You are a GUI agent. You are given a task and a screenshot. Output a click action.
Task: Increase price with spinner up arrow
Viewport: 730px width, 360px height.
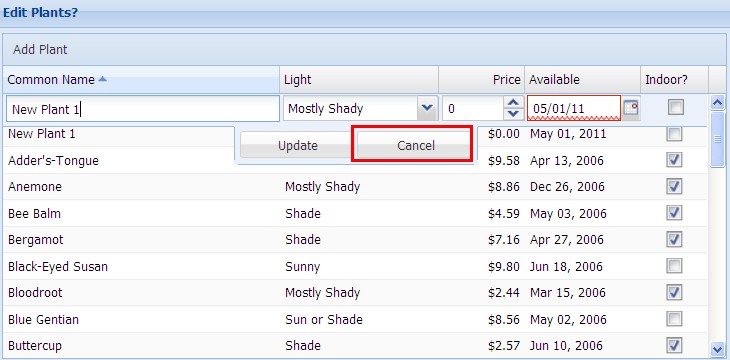513,103
